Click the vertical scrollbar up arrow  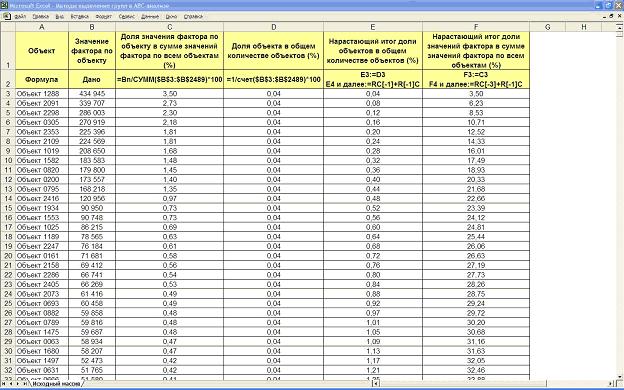click(620, 27)
